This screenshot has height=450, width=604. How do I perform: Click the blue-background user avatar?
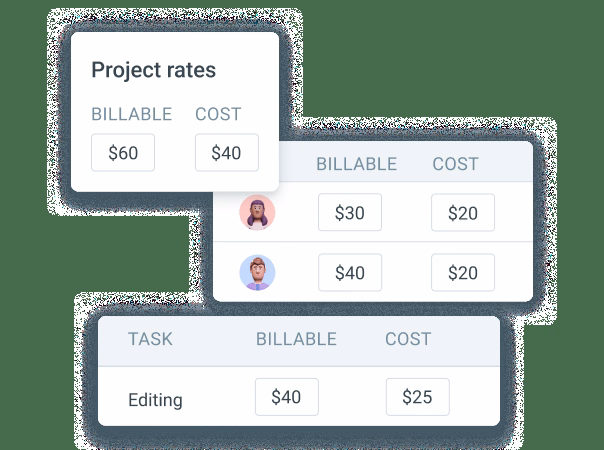(x=258, y=272)
